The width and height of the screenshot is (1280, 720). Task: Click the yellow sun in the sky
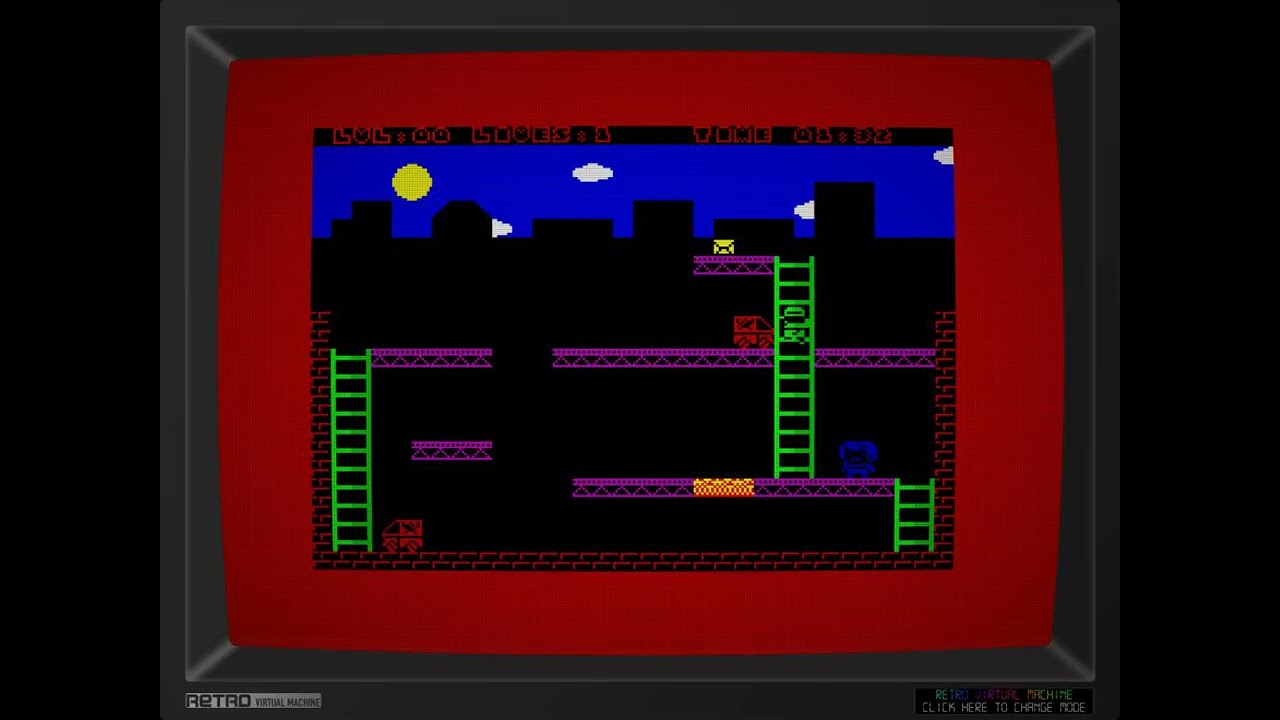click(x=412, y=182)
